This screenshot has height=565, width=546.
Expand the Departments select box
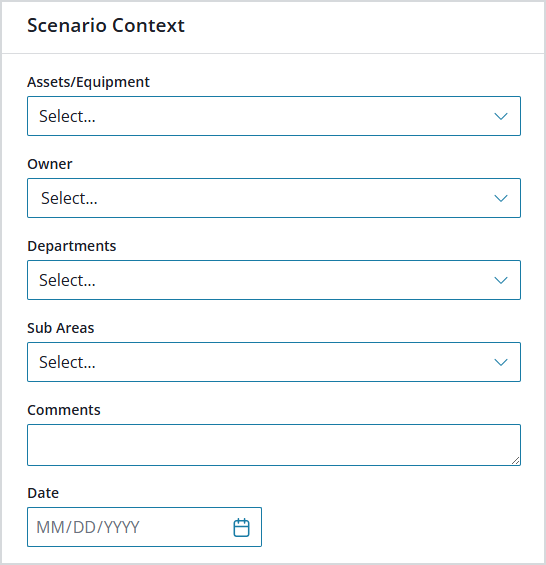274,280
